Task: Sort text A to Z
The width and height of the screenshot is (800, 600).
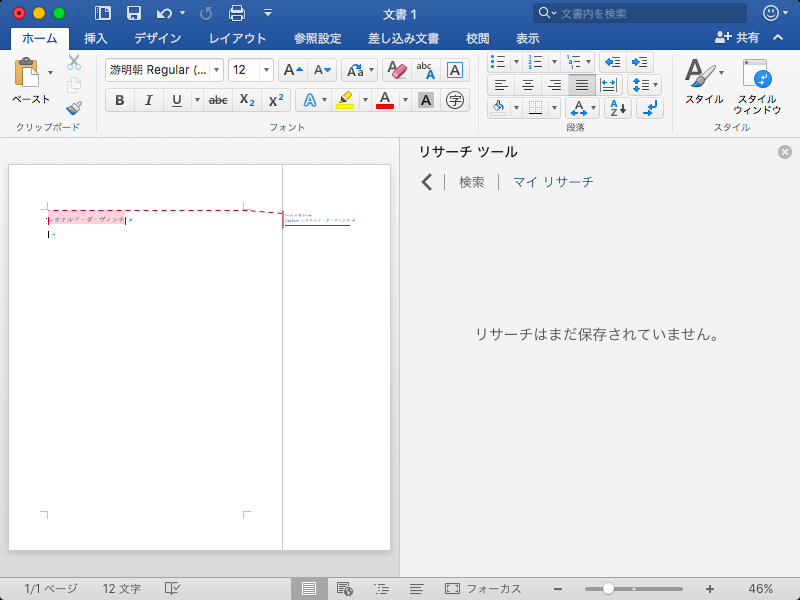Action: coord(618,108)
